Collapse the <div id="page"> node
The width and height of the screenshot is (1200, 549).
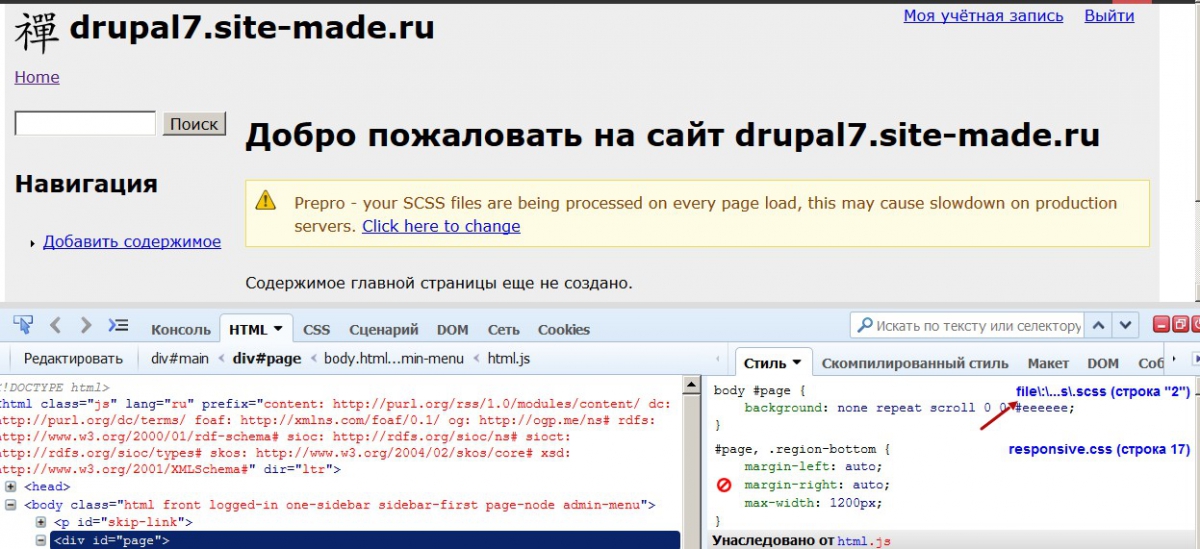pos(41,540)
